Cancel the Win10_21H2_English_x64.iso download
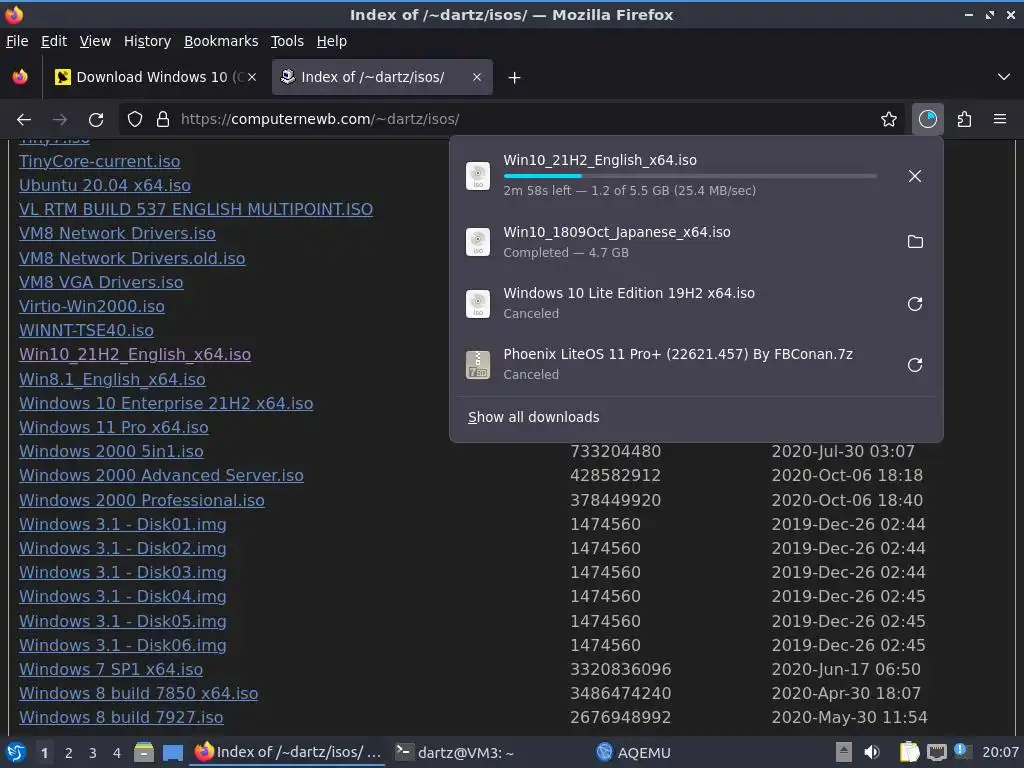This screenshot has width=1024, height=768. point(915,176)
